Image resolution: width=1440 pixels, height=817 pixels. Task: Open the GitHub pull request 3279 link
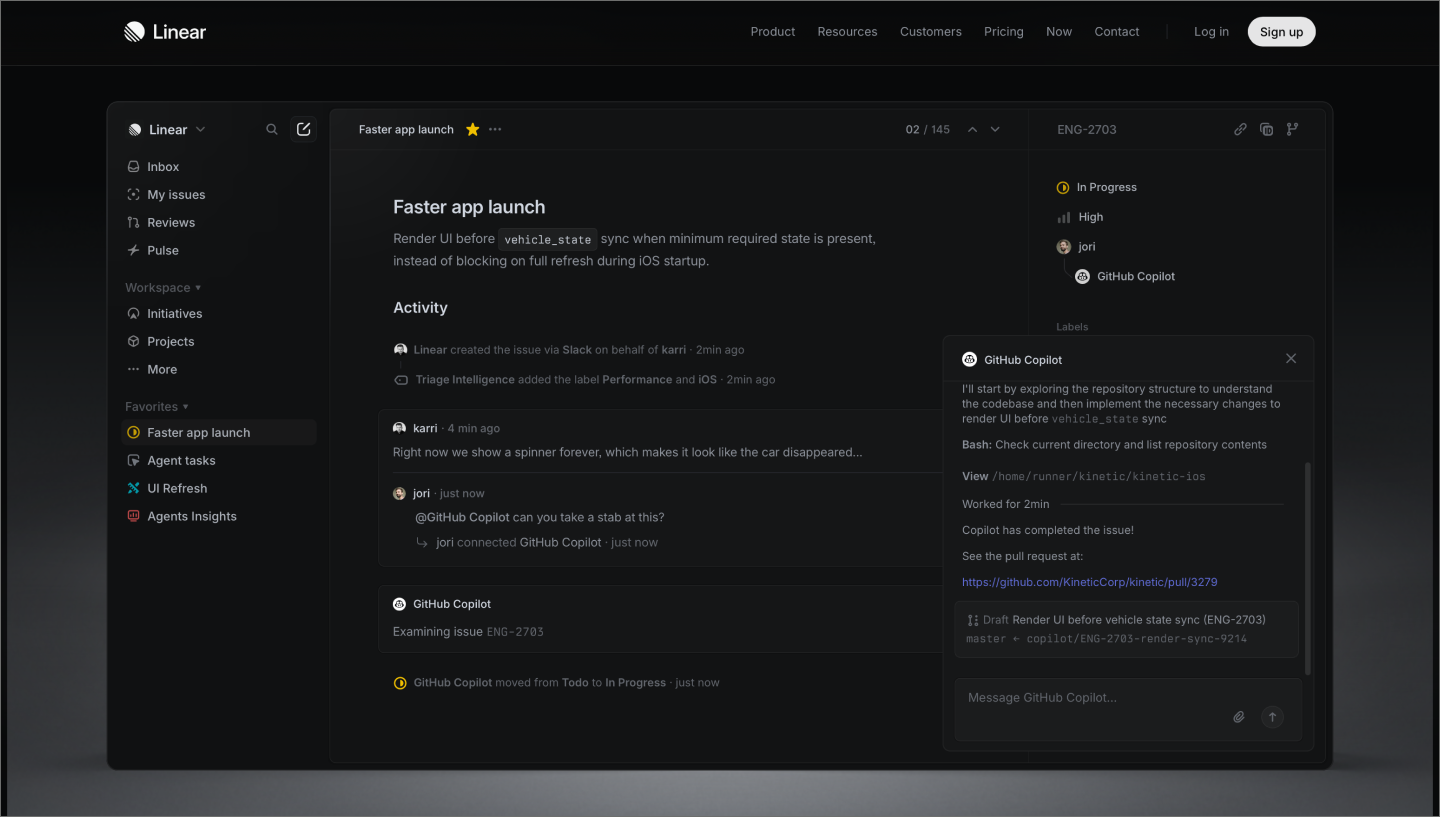coord(1090,582)
